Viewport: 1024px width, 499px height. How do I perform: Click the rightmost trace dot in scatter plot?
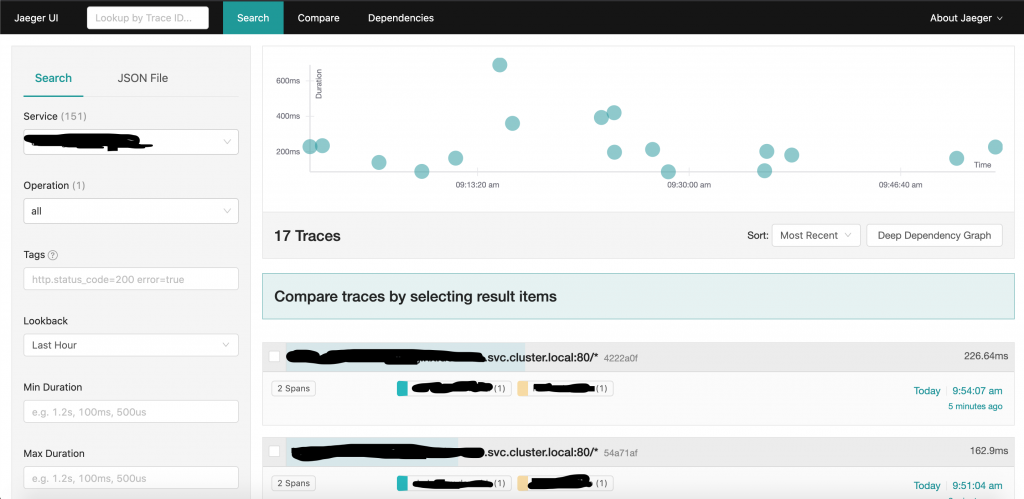tap(995, 147)
